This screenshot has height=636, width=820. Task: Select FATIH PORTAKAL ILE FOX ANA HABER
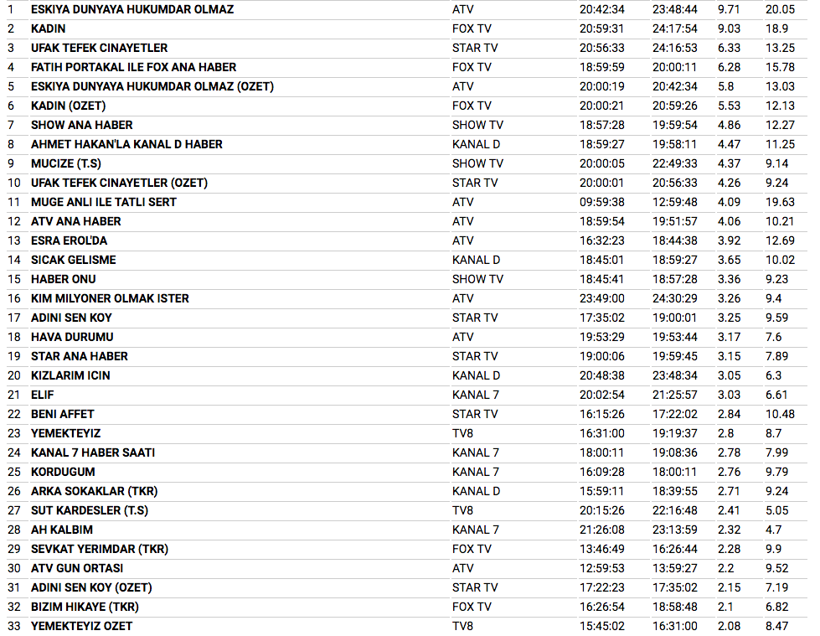click(133, 67)
